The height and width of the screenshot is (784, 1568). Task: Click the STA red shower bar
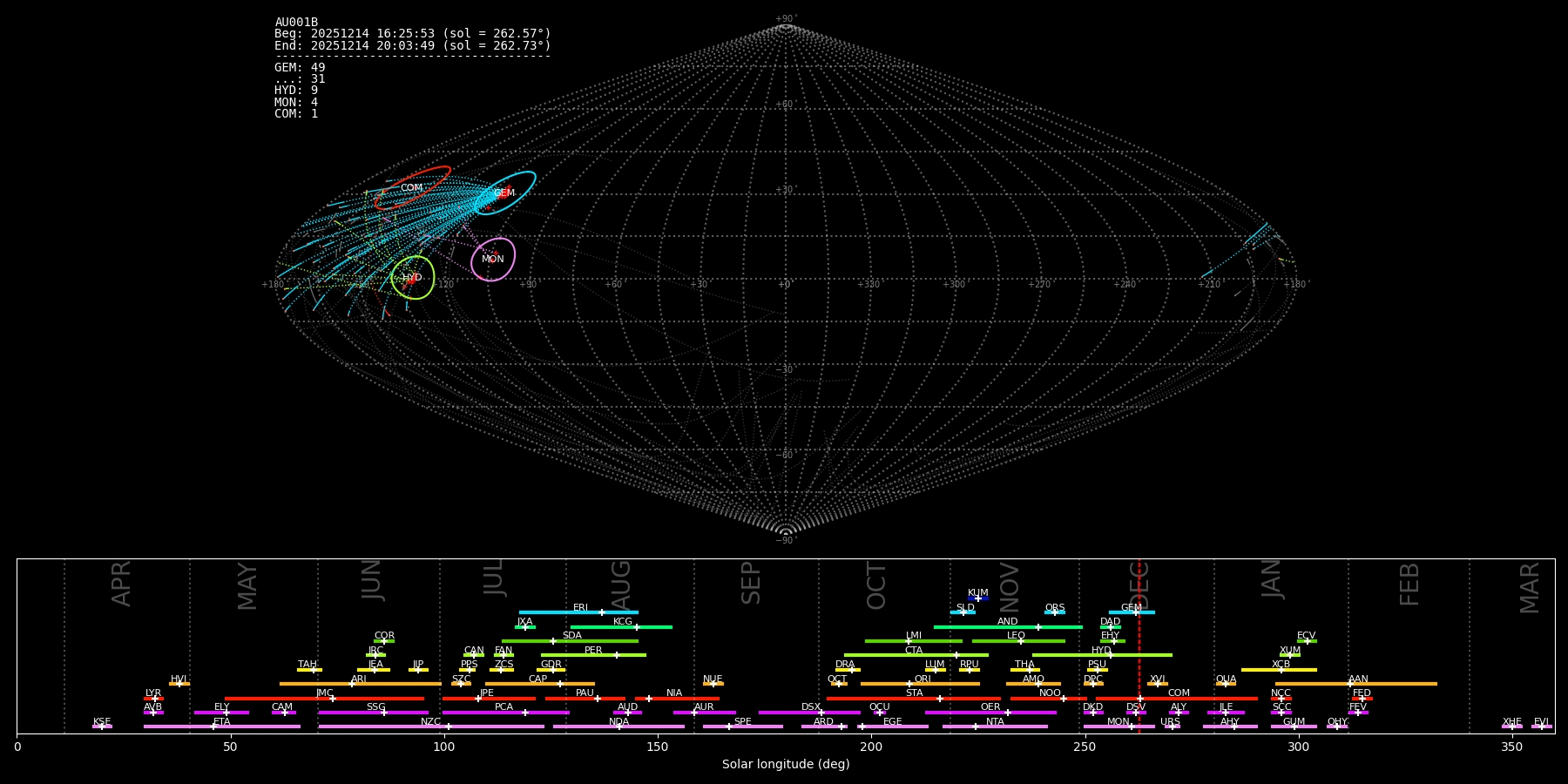914,698
